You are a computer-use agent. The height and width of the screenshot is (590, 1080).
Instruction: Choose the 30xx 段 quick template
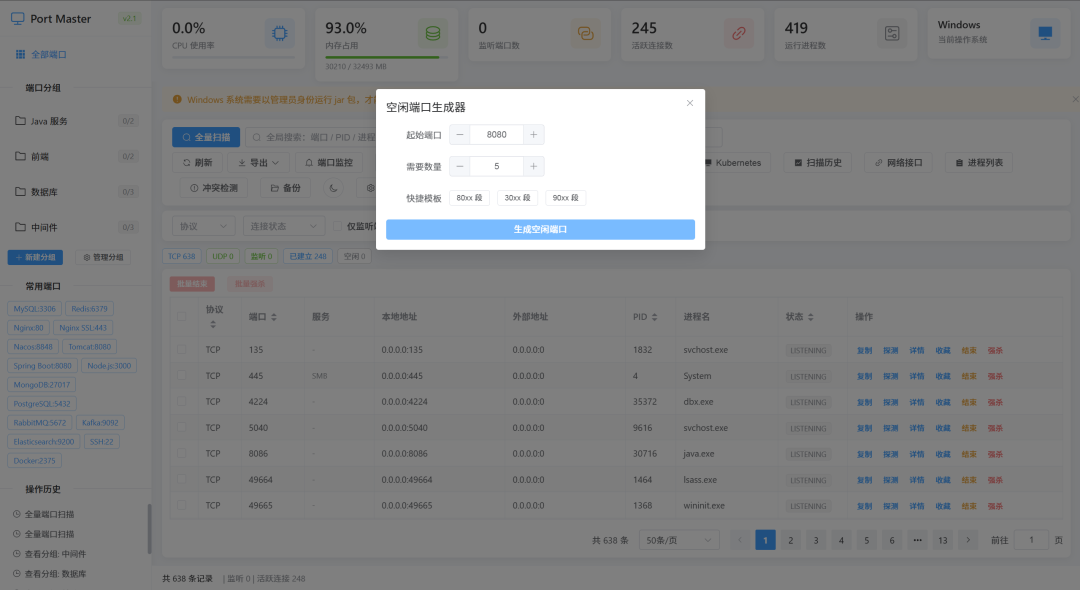pos(517,198)
